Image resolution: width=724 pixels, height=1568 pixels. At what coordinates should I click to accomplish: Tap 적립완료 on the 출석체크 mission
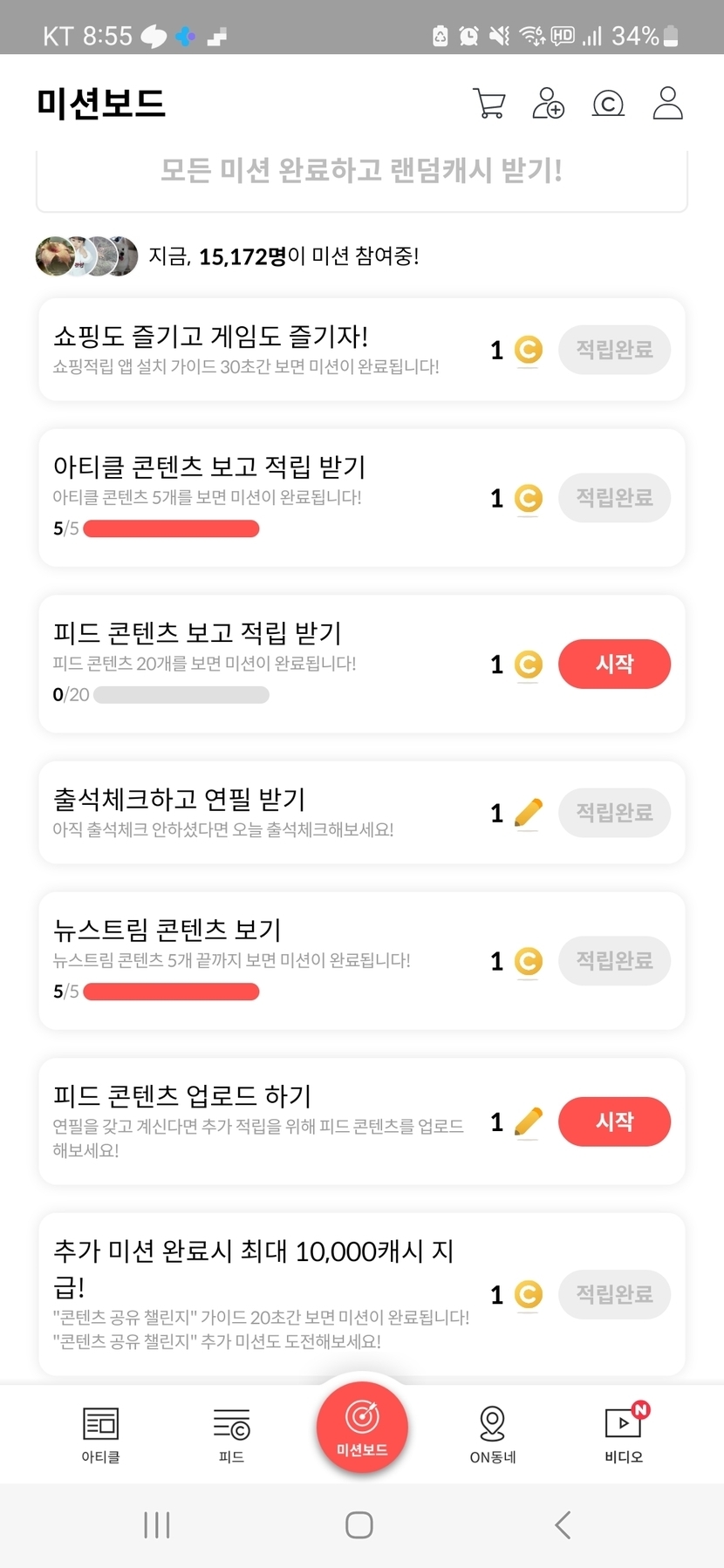click(614, 813)
